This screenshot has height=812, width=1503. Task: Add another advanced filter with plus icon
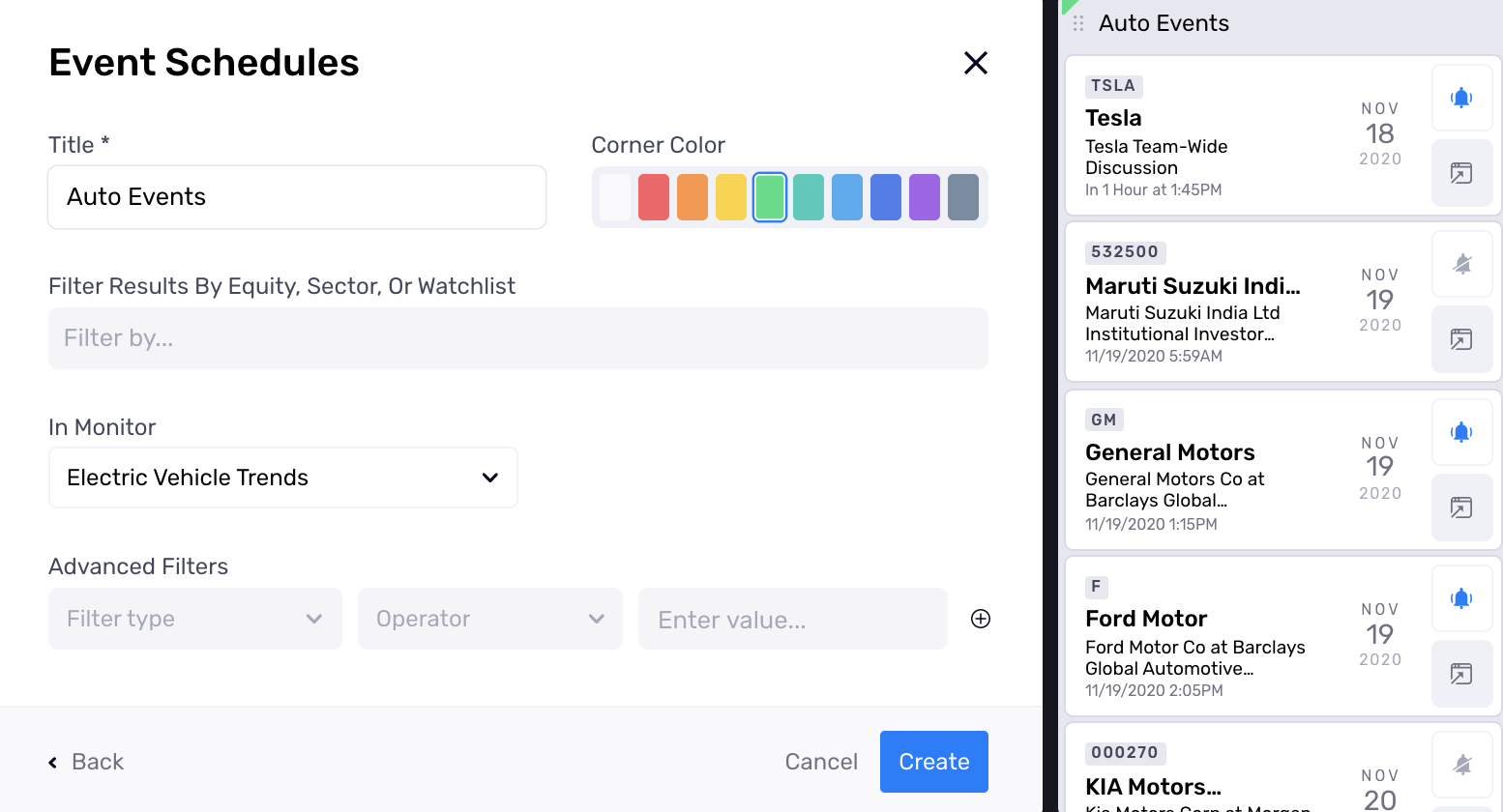(981, 619)
